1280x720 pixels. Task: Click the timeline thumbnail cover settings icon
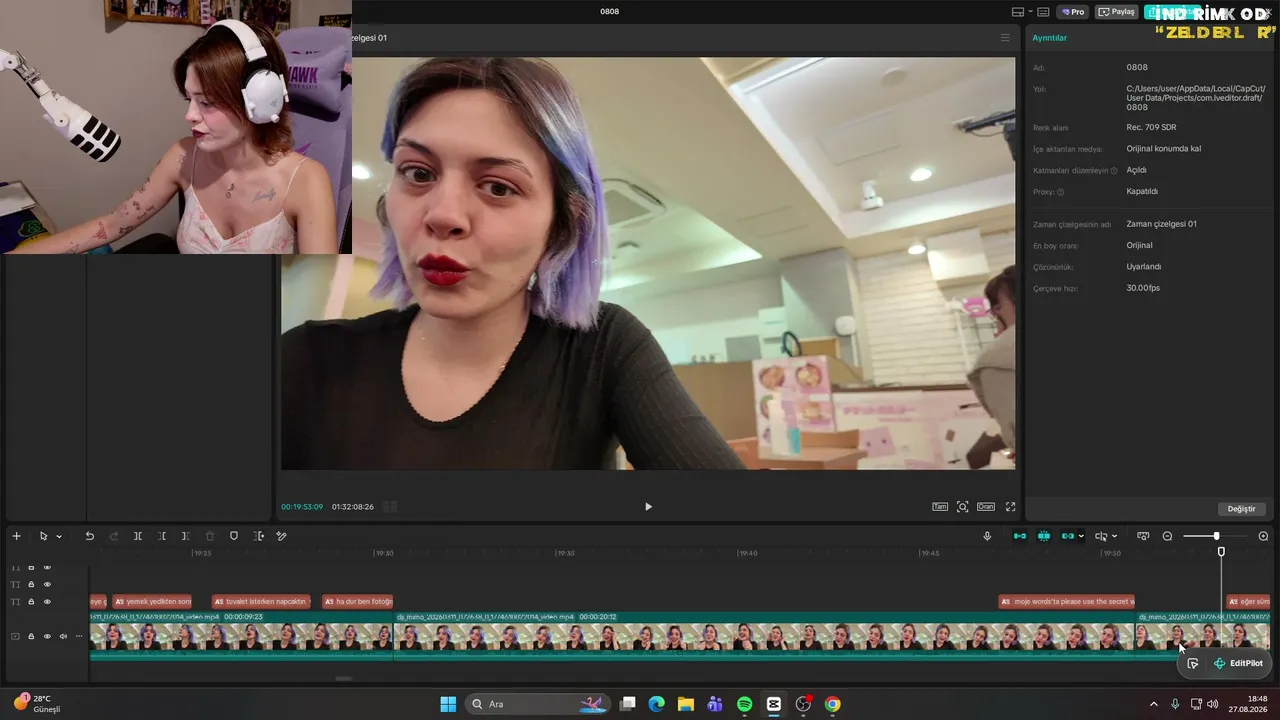[1143, 536]
